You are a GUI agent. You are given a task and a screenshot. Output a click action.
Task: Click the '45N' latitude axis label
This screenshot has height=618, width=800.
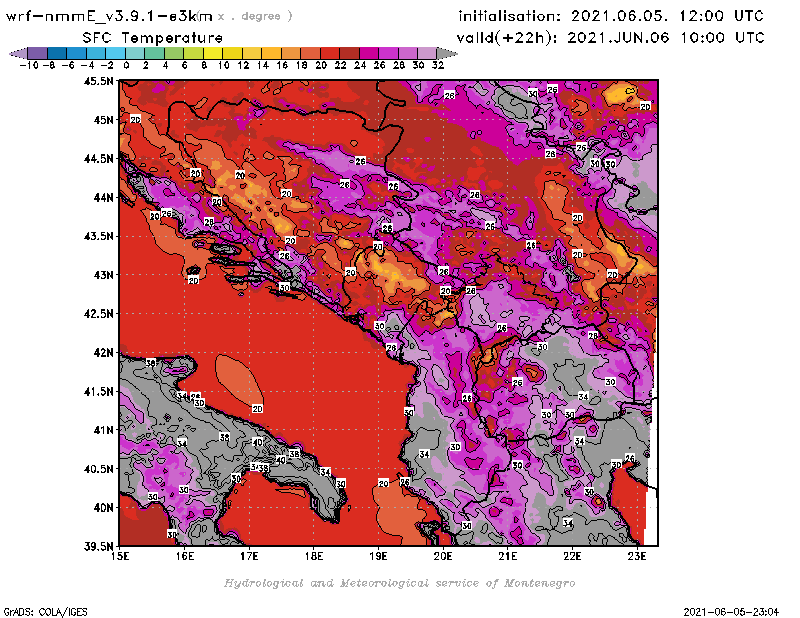click(x=103, y=120)
